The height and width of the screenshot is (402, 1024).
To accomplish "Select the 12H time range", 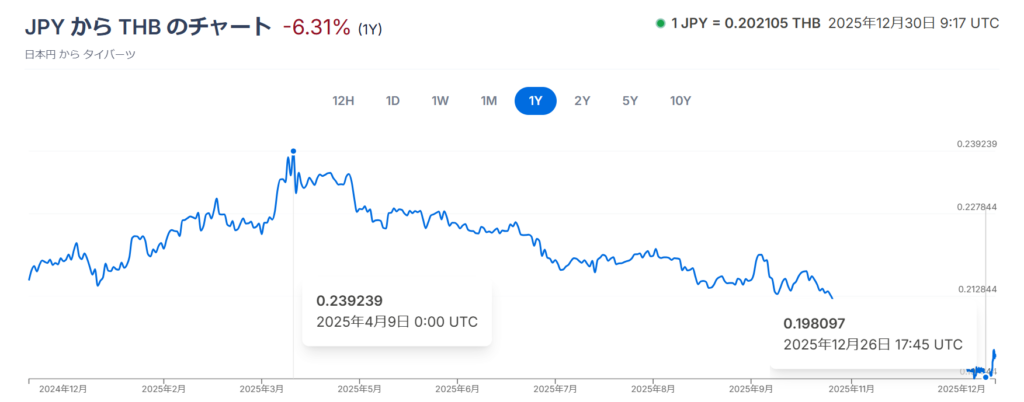I will [344, 101].
